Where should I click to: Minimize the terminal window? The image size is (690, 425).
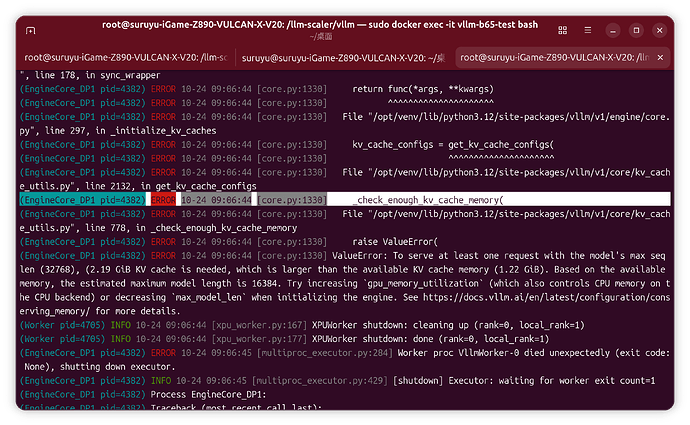[613, 30]
